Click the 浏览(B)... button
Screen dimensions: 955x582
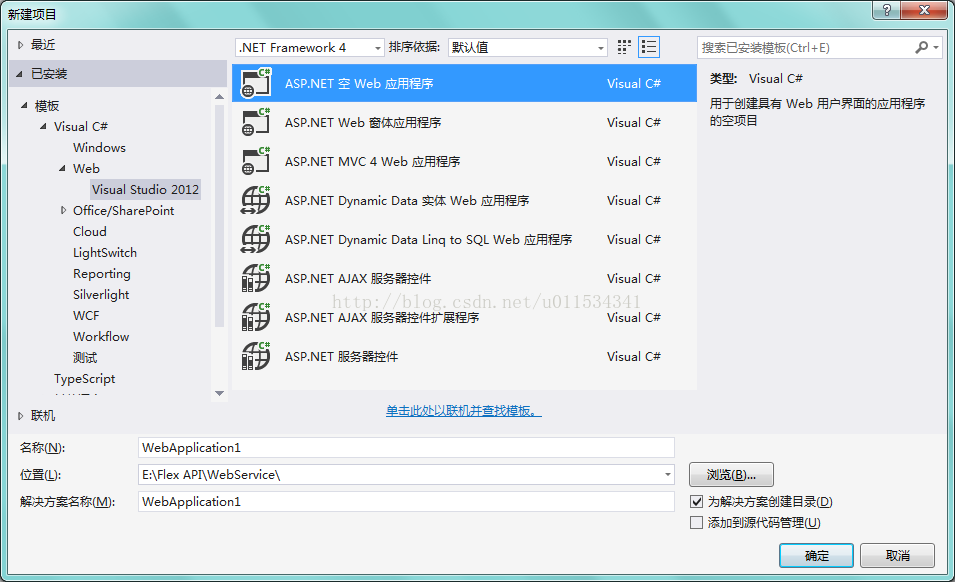pyautogui.click(x=731, y=474)
